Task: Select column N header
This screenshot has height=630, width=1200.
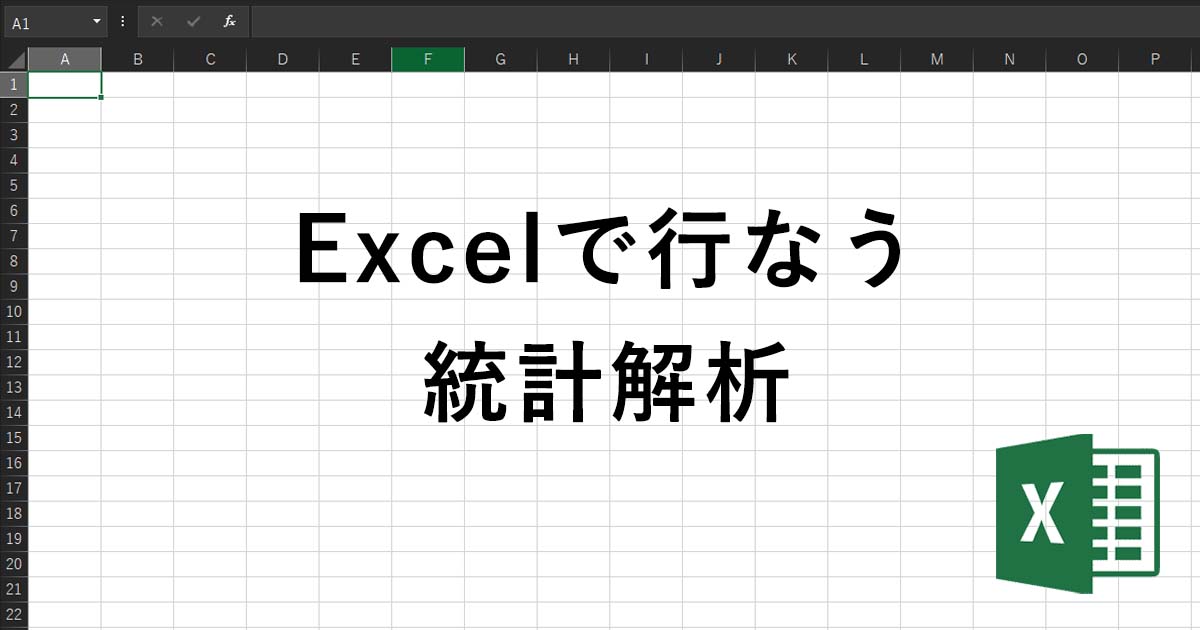Action: 1009,59
